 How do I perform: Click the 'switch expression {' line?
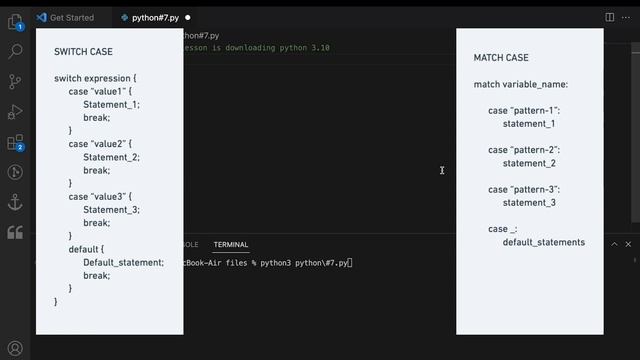coord(95,78)
